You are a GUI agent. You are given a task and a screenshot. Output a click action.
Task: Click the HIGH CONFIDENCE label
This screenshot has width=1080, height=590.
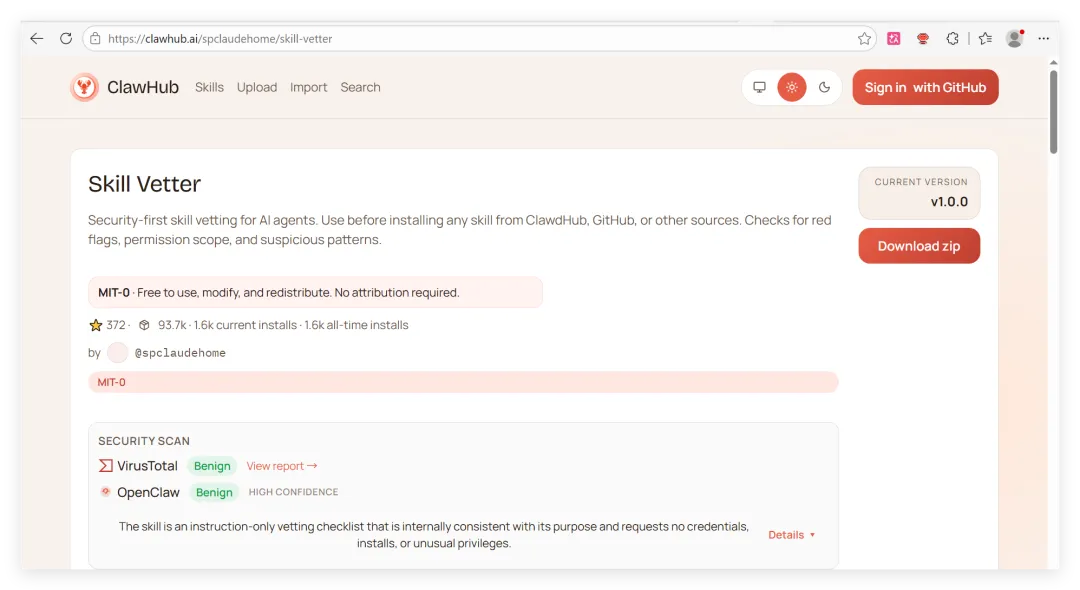(x=293, y=492)
